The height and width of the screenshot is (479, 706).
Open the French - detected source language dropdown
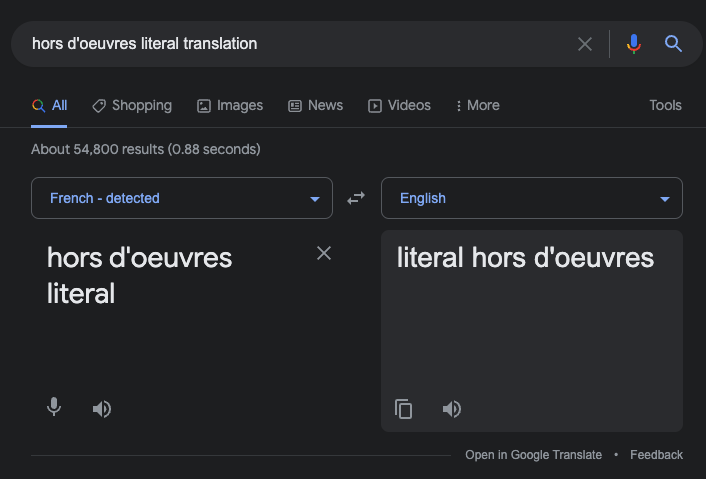182,198
